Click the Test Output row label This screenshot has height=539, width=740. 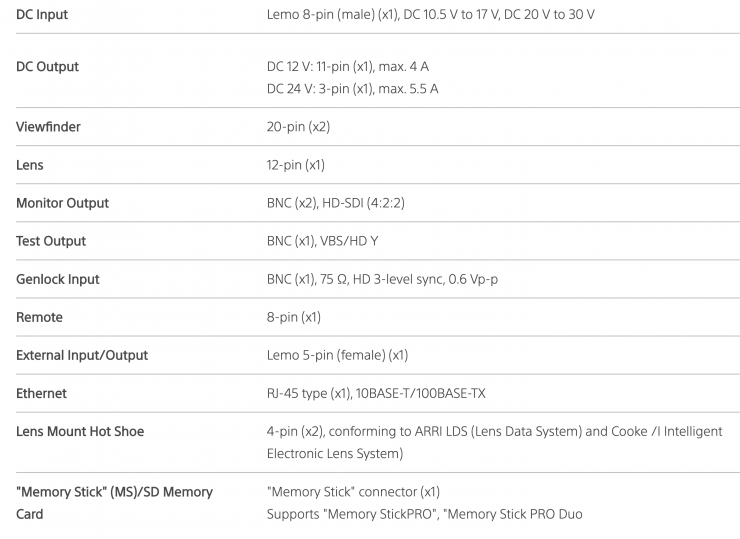(51, 241)
